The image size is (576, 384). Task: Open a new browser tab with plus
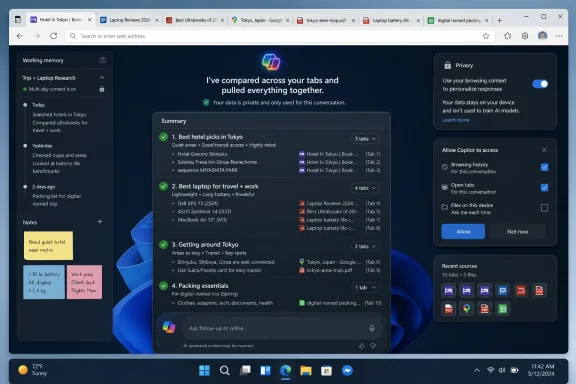click(x=499, y=20)
